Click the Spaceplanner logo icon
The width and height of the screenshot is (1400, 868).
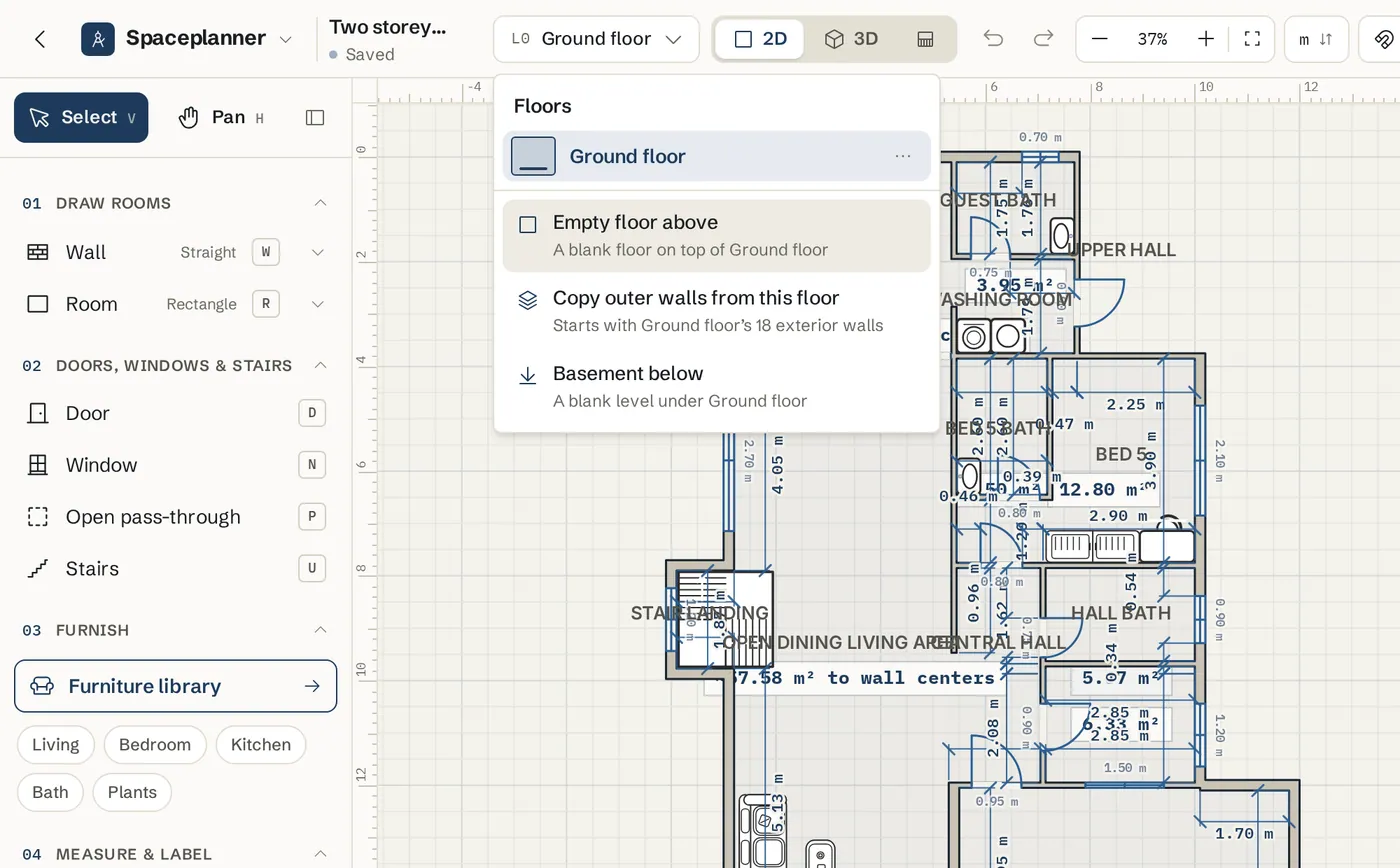[98, 39]
